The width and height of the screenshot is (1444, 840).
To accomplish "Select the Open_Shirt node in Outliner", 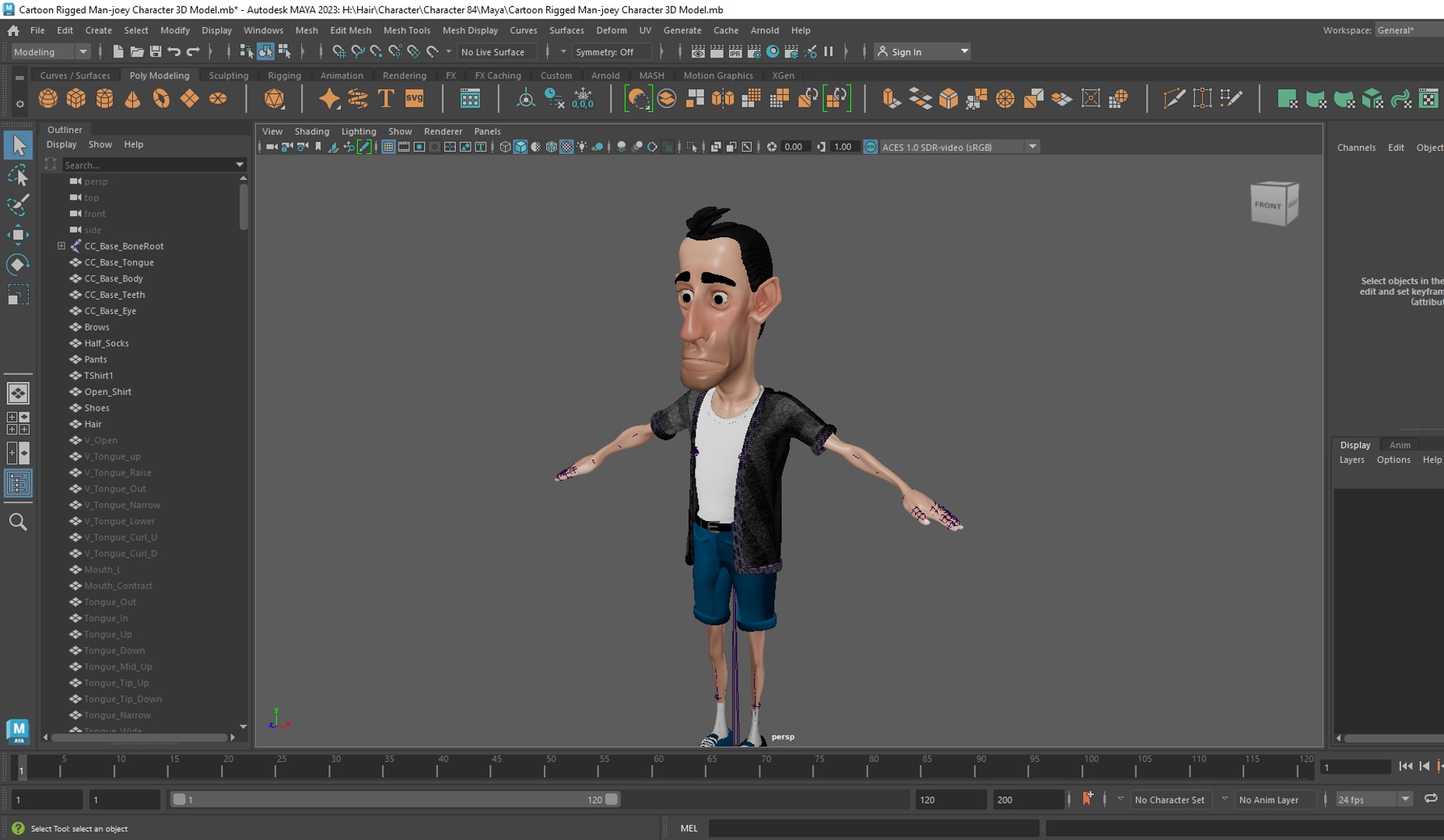I will pyautogui.click(x=107, y=391).
